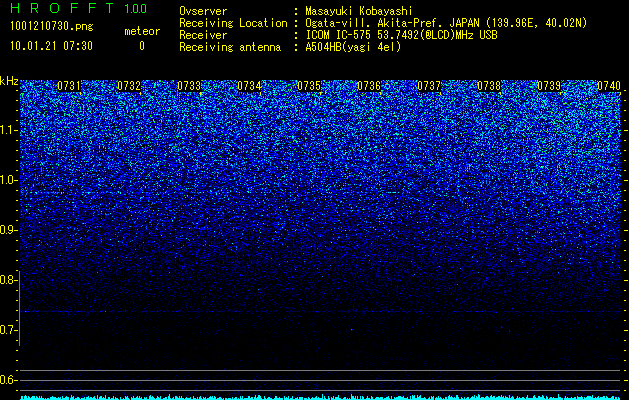Viewport: 629px width, 400px height.
Task: Click the 0739 time marker
Action: tap(549, 86)
